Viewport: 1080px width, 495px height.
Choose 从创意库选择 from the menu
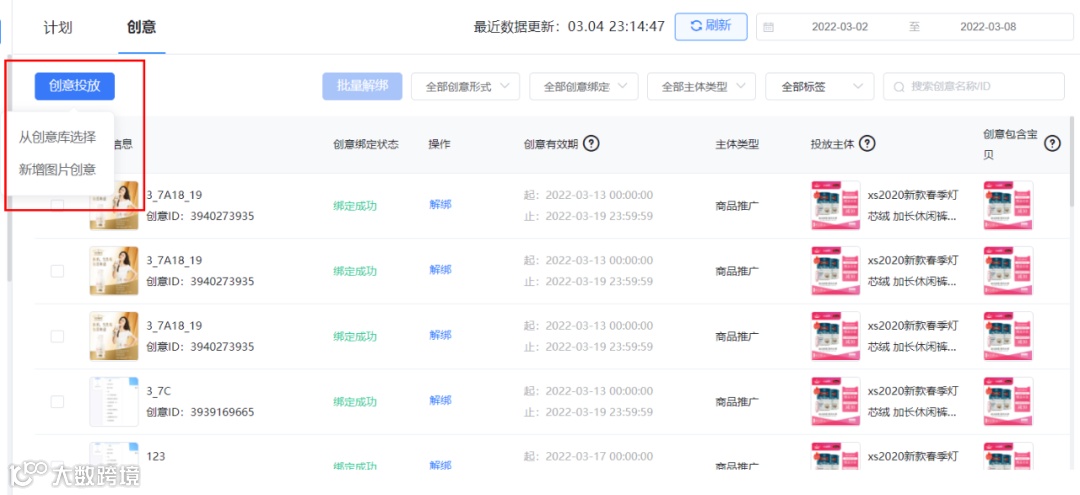pos(57,137)
